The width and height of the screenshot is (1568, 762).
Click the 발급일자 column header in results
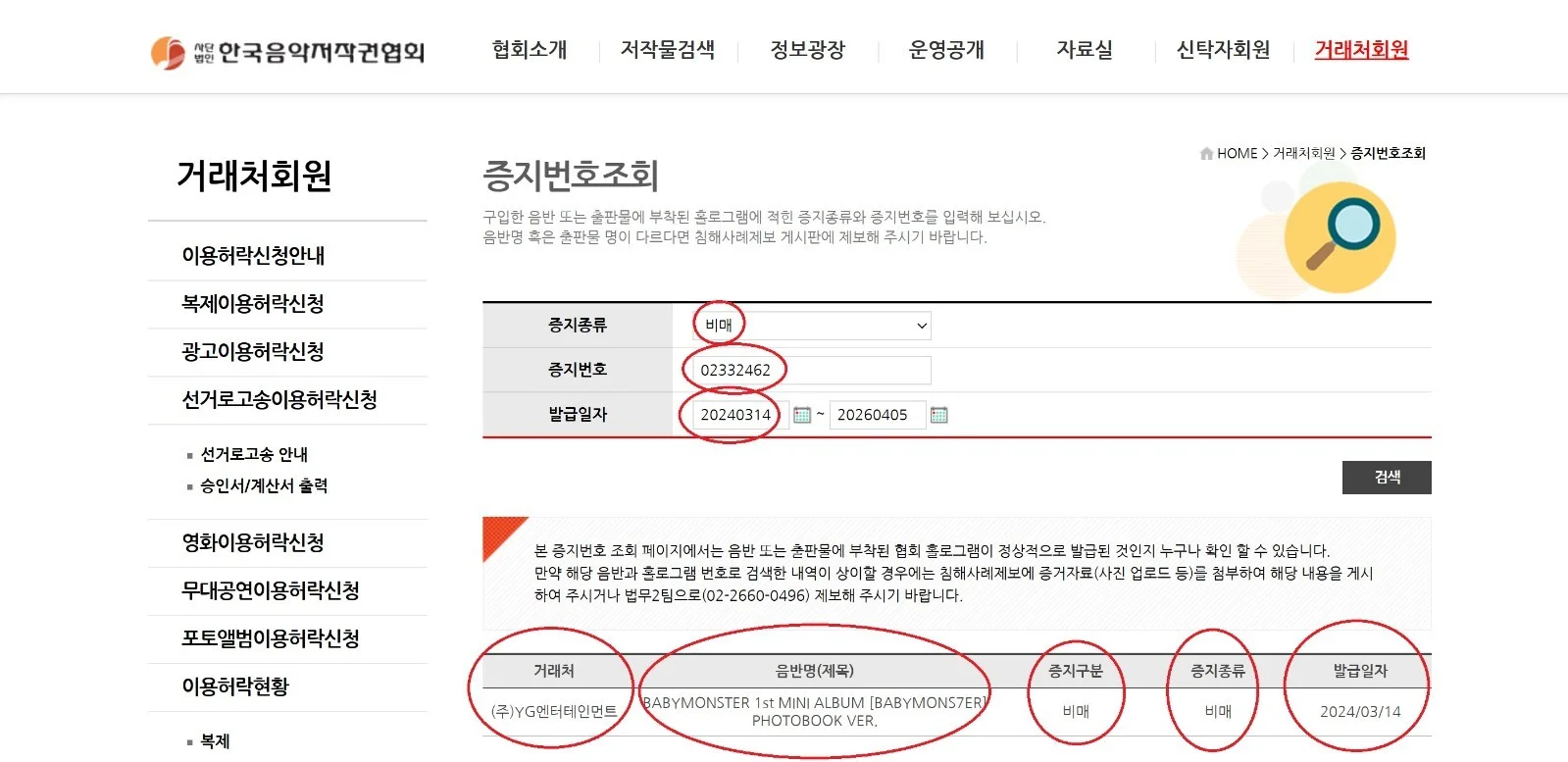pyautogui.click(x=1360, y=672)
